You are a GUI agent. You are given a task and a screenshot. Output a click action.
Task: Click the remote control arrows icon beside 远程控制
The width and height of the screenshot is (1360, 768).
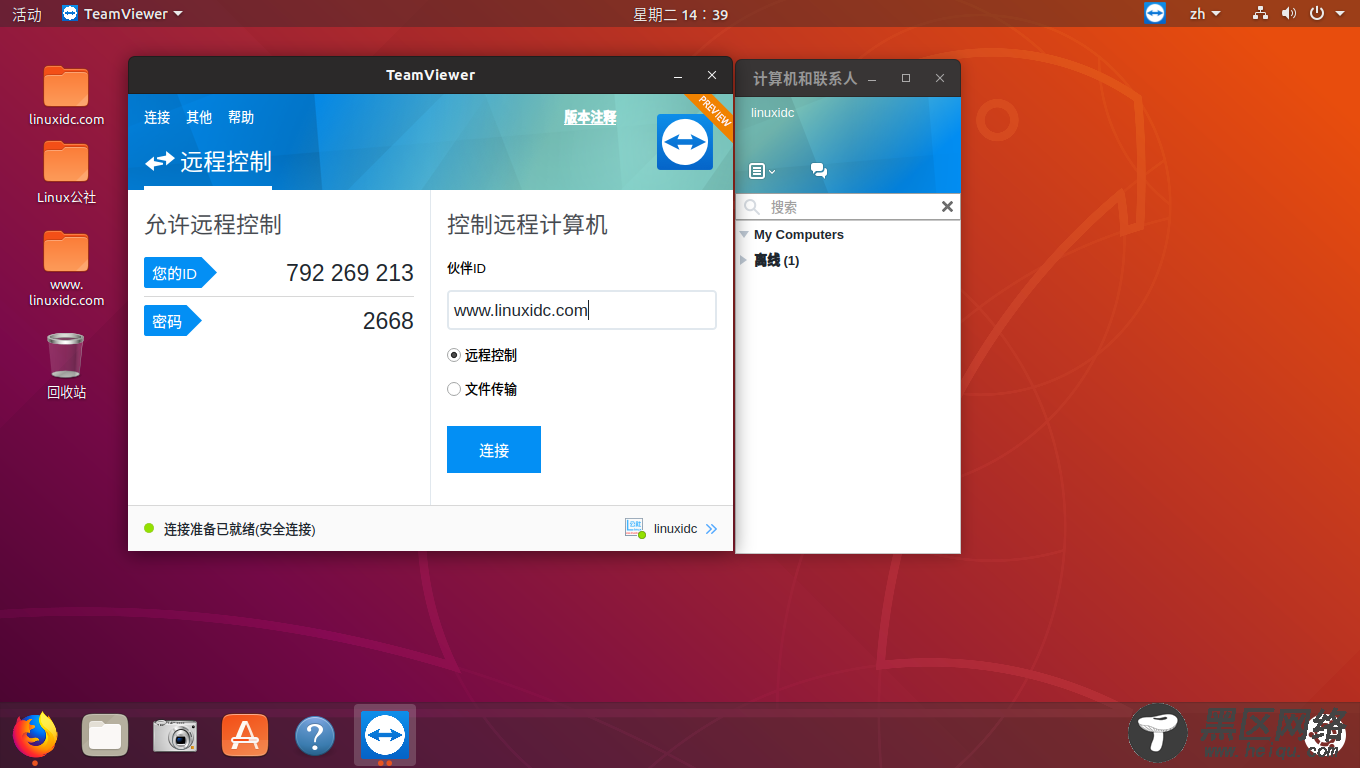pyautogui.click(x=160, y=162)
